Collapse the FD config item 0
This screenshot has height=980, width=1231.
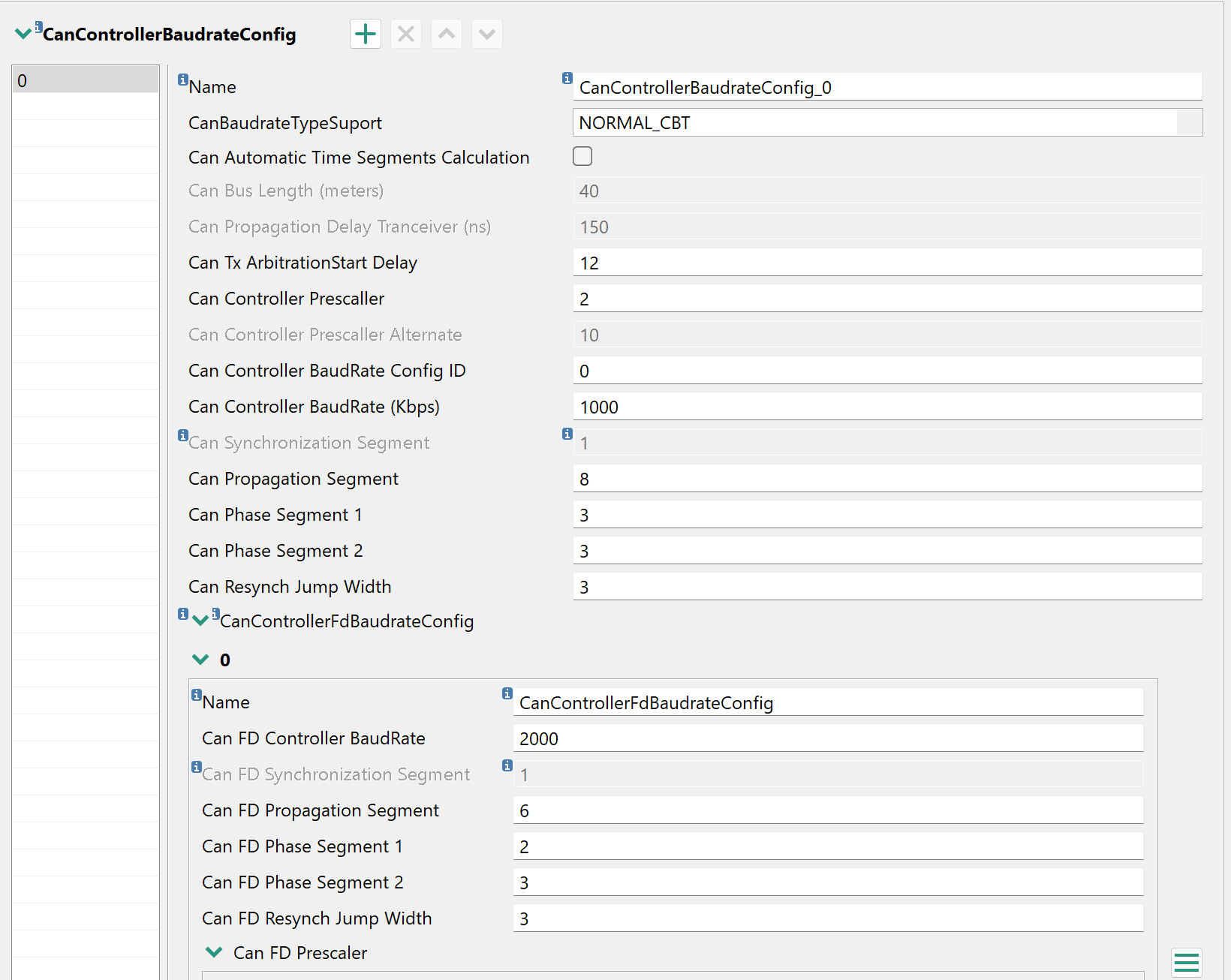click(x=200, y=660)
